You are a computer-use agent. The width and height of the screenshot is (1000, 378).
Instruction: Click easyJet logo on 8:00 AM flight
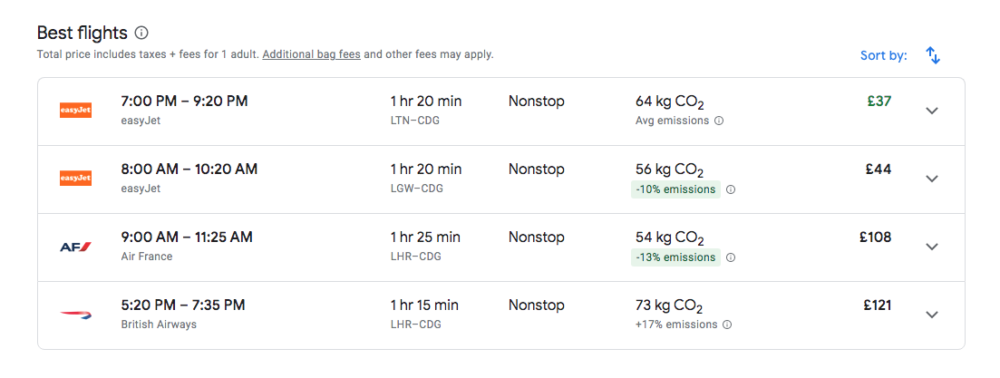point(76,178)
